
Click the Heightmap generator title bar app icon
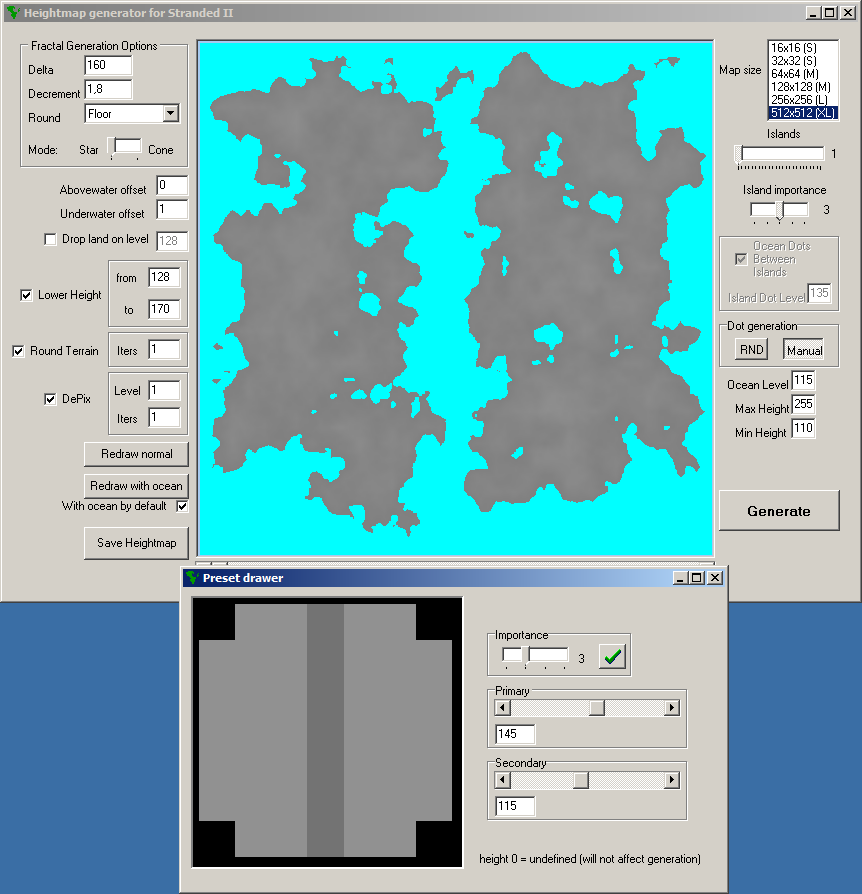[x=13, y=13]
